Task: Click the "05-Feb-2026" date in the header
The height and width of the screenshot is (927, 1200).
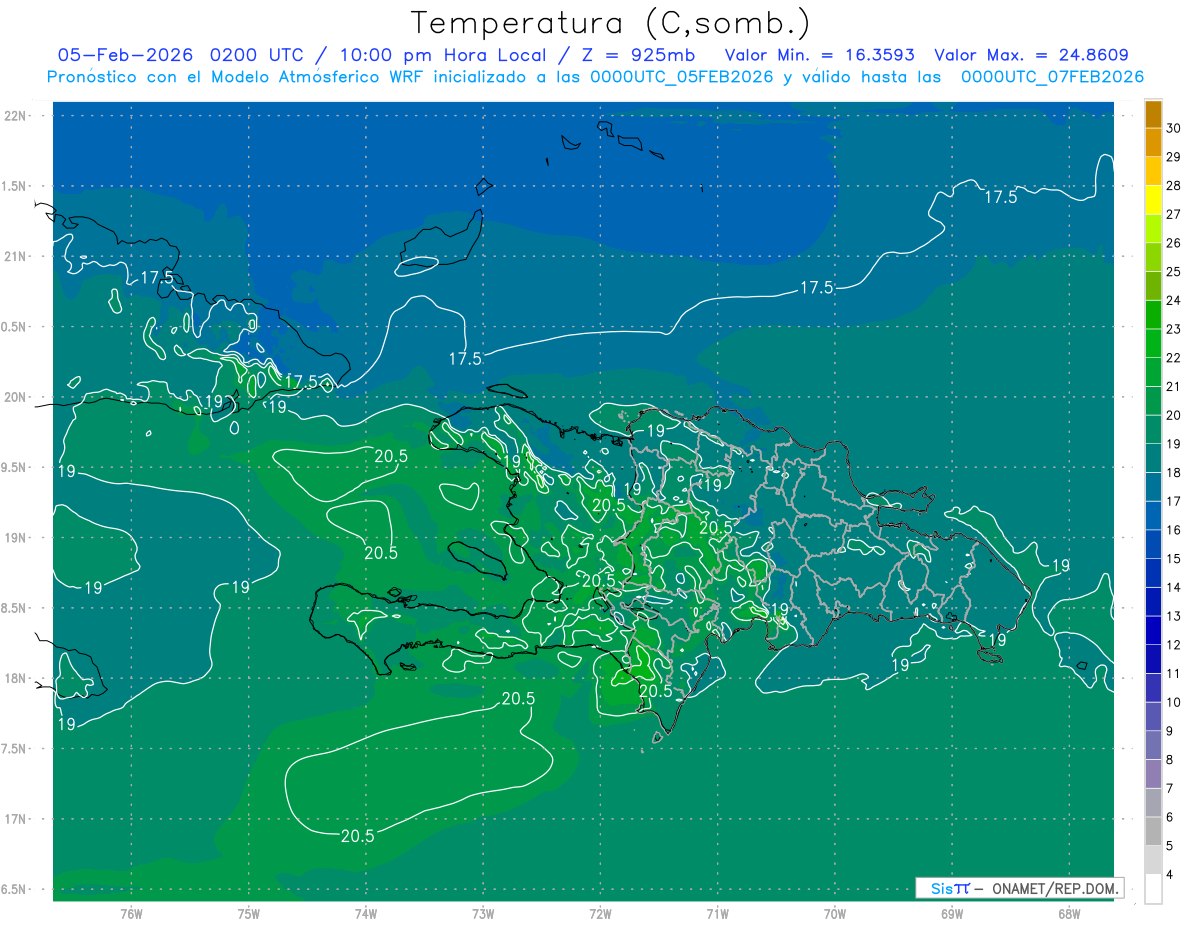Action: click(124, 55)
